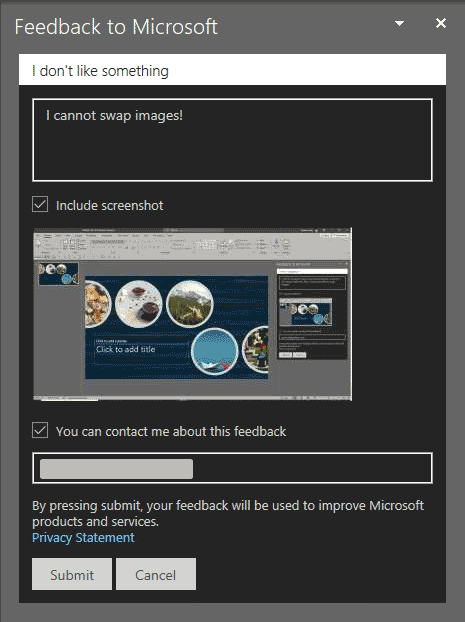Select the 'I don't like something' header
The image size is (465, 622).
(x=232, y=70)
